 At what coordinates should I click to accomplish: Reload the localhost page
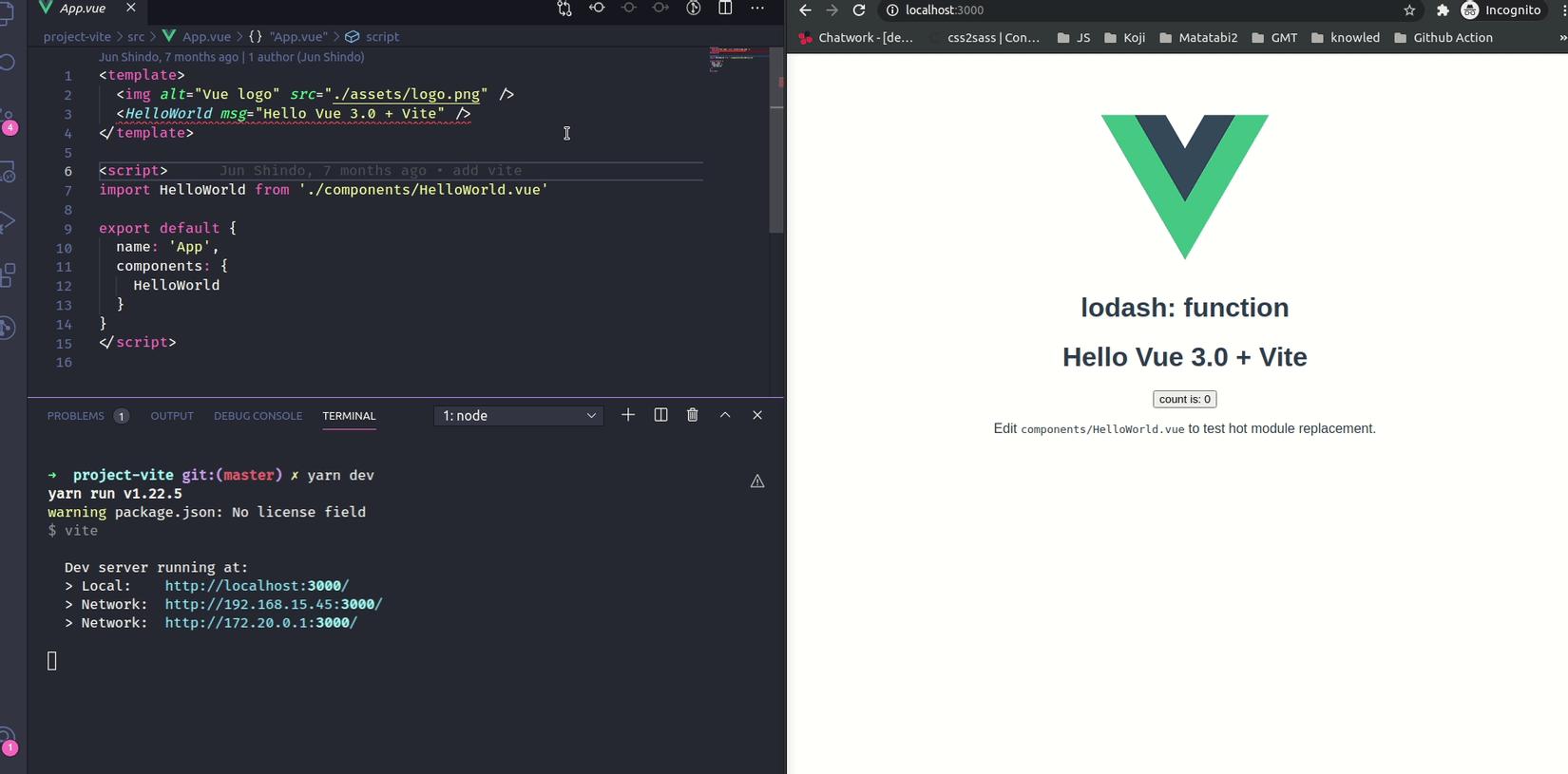click(x=859, y=10)
